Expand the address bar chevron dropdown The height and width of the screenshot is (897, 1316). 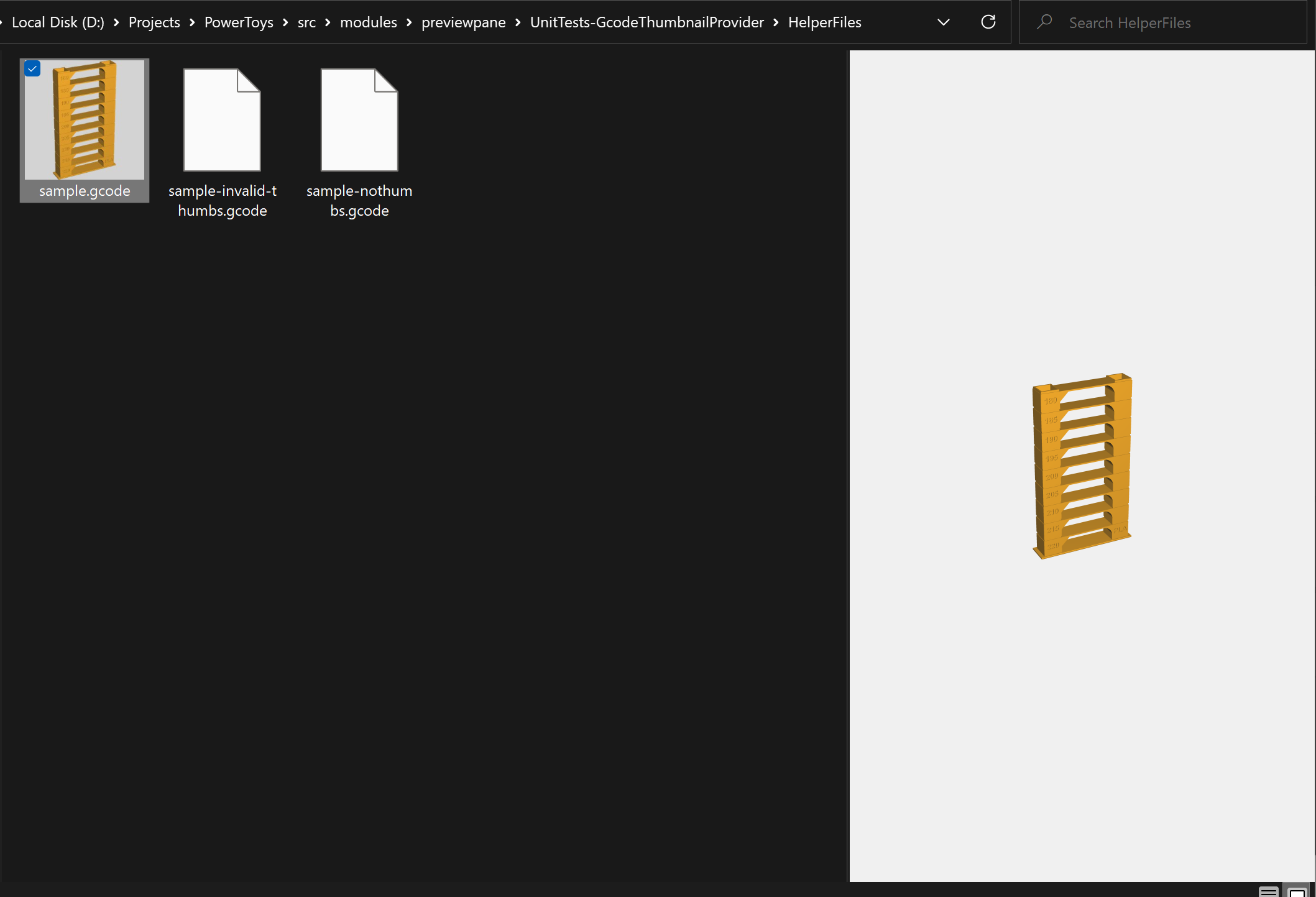click(x=943, y=22)
